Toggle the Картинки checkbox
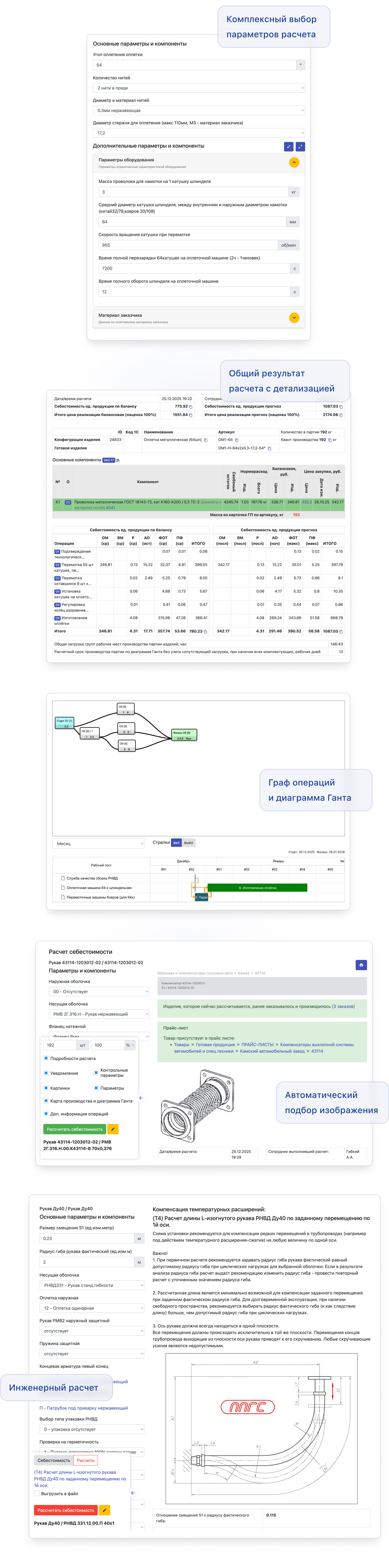Image resolution: width=389 pixels, height=1568 pixels. coord(46,1088)
